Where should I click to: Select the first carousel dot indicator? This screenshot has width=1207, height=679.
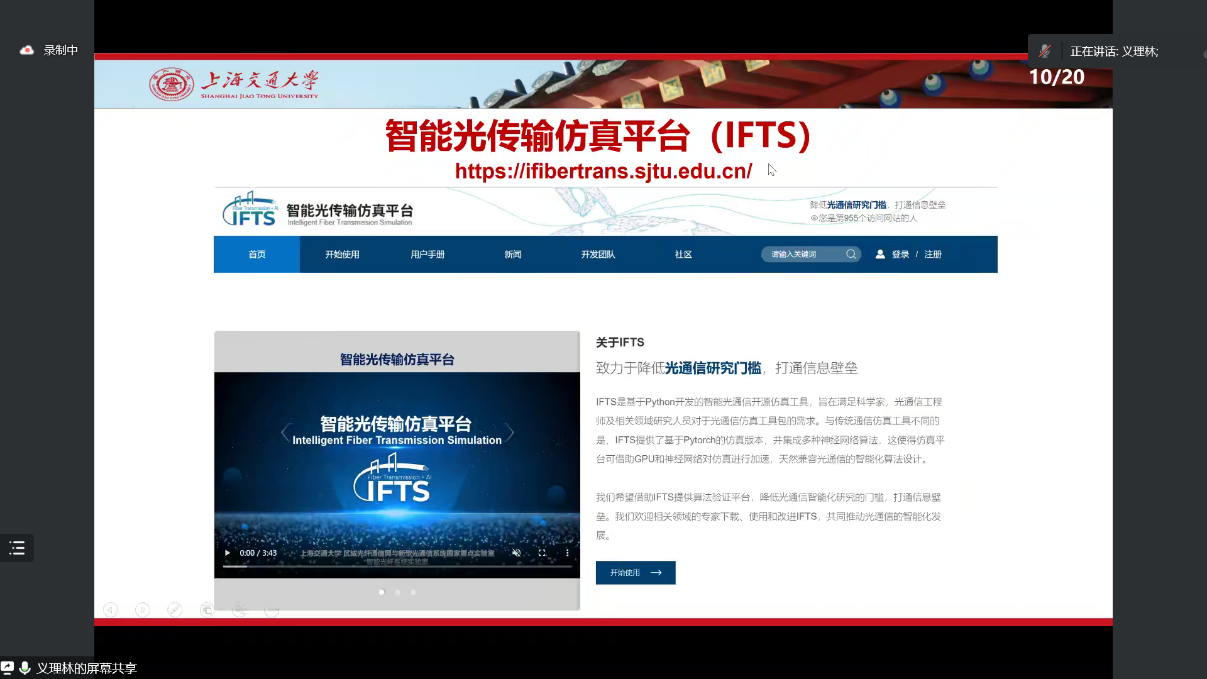tap(381, 592)
